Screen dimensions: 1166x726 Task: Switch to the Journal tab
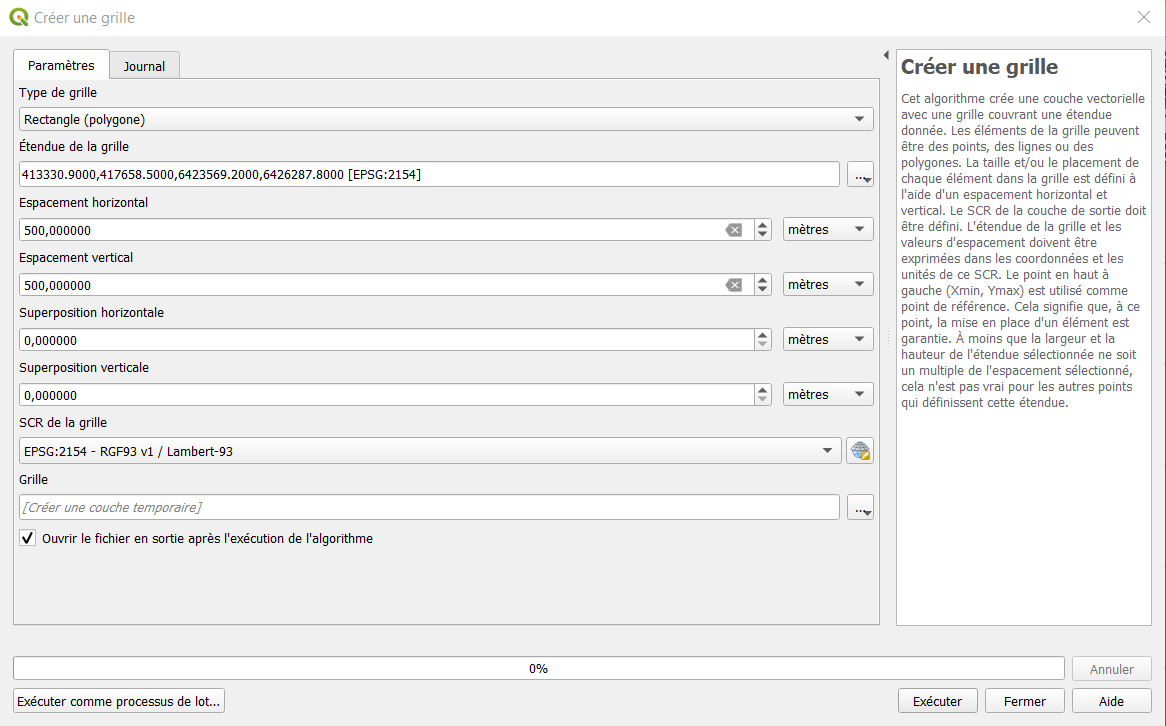coord(144,65)
